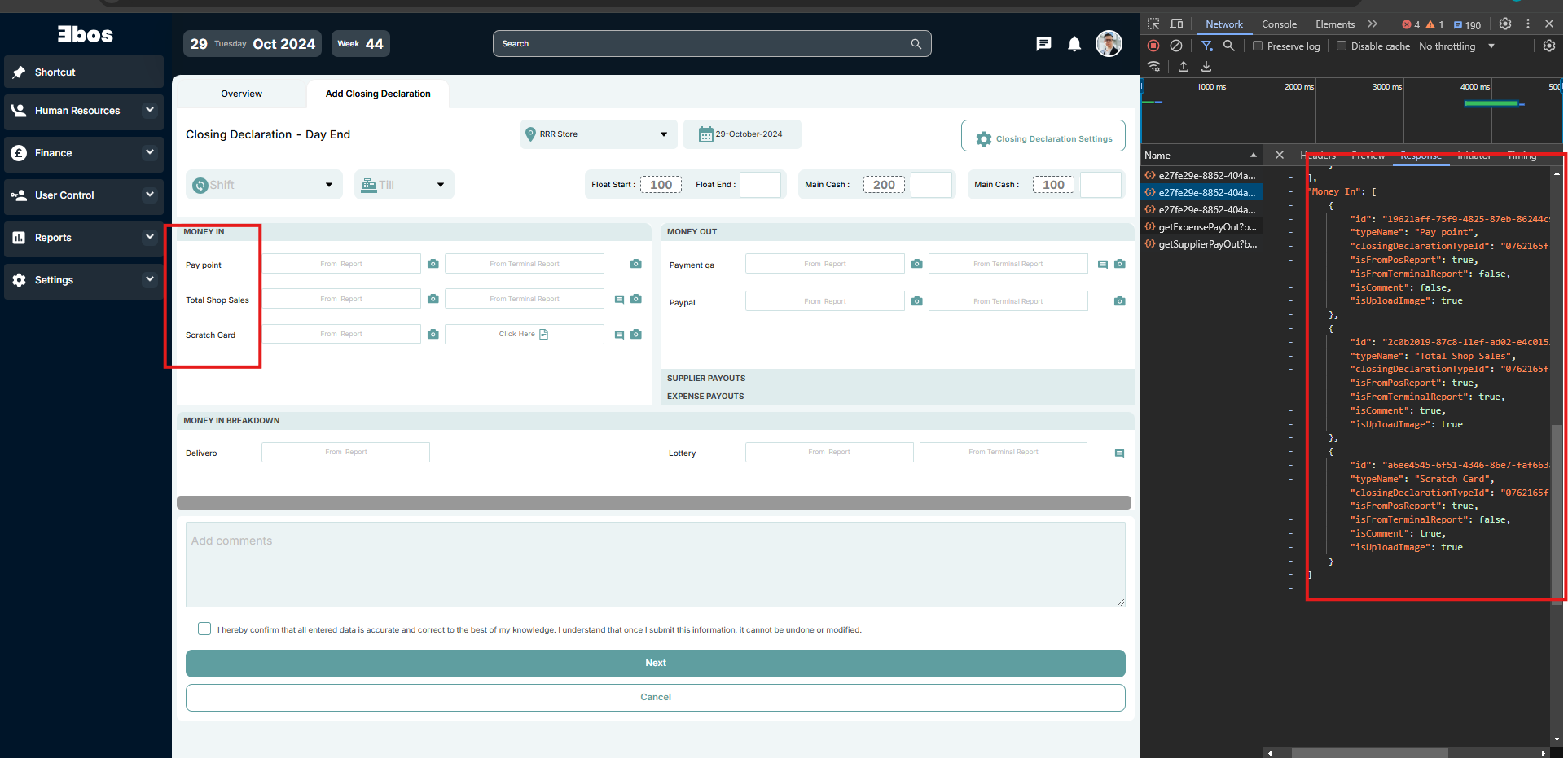Enable Disable cache checkbox

pyautogui.click(x=1342, y=46)
